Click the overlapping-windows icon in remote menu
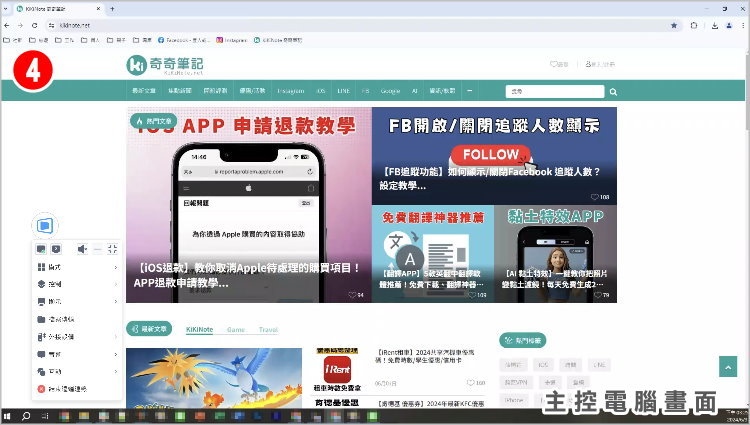Image resolution: width=750 pixels, height=425 pixels. [41, 371]
